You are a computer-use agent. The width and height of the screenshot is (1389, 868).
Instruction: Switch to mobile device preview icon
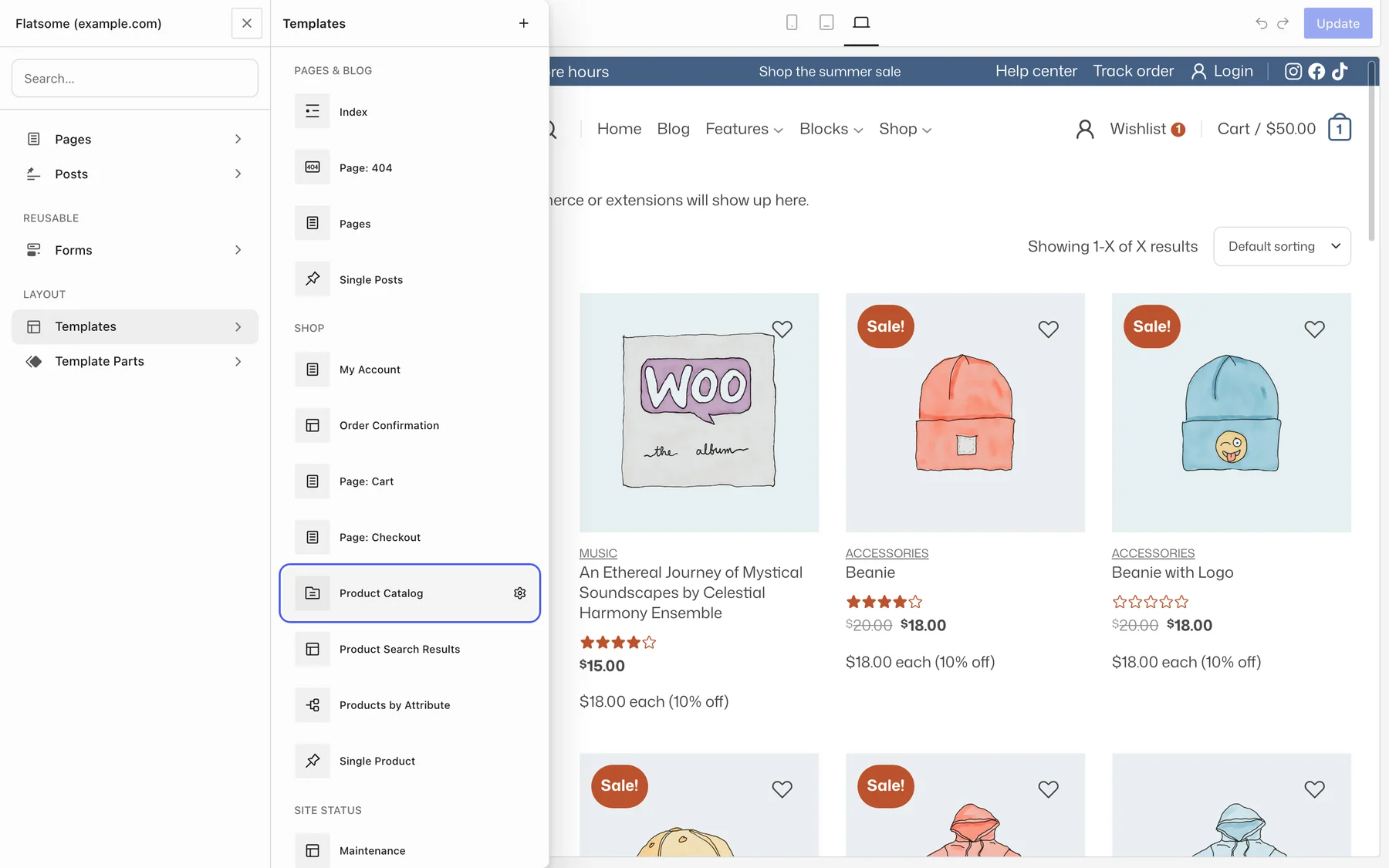[x=792, y=23]
